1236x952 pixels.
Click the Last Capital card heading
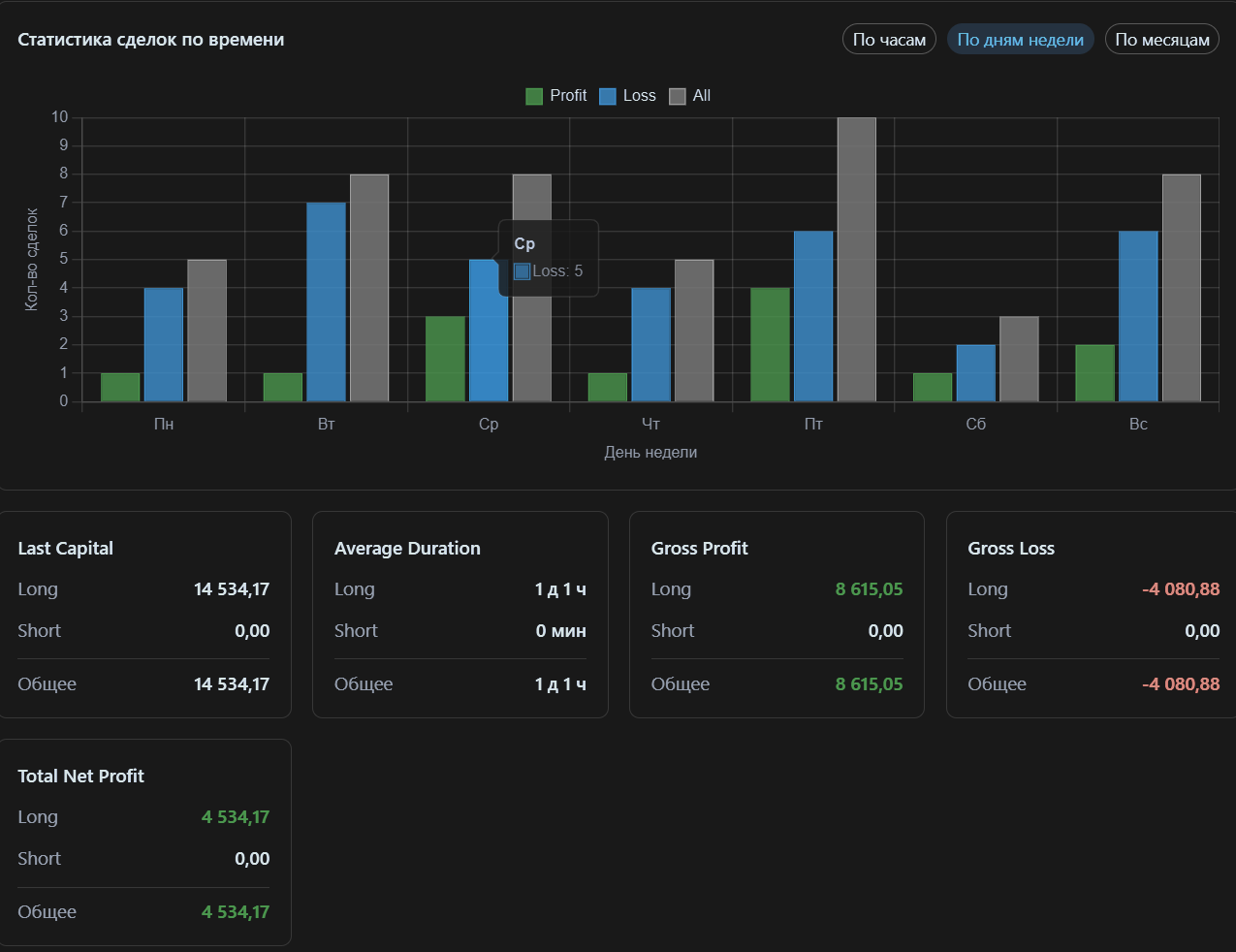click(66, 548)
